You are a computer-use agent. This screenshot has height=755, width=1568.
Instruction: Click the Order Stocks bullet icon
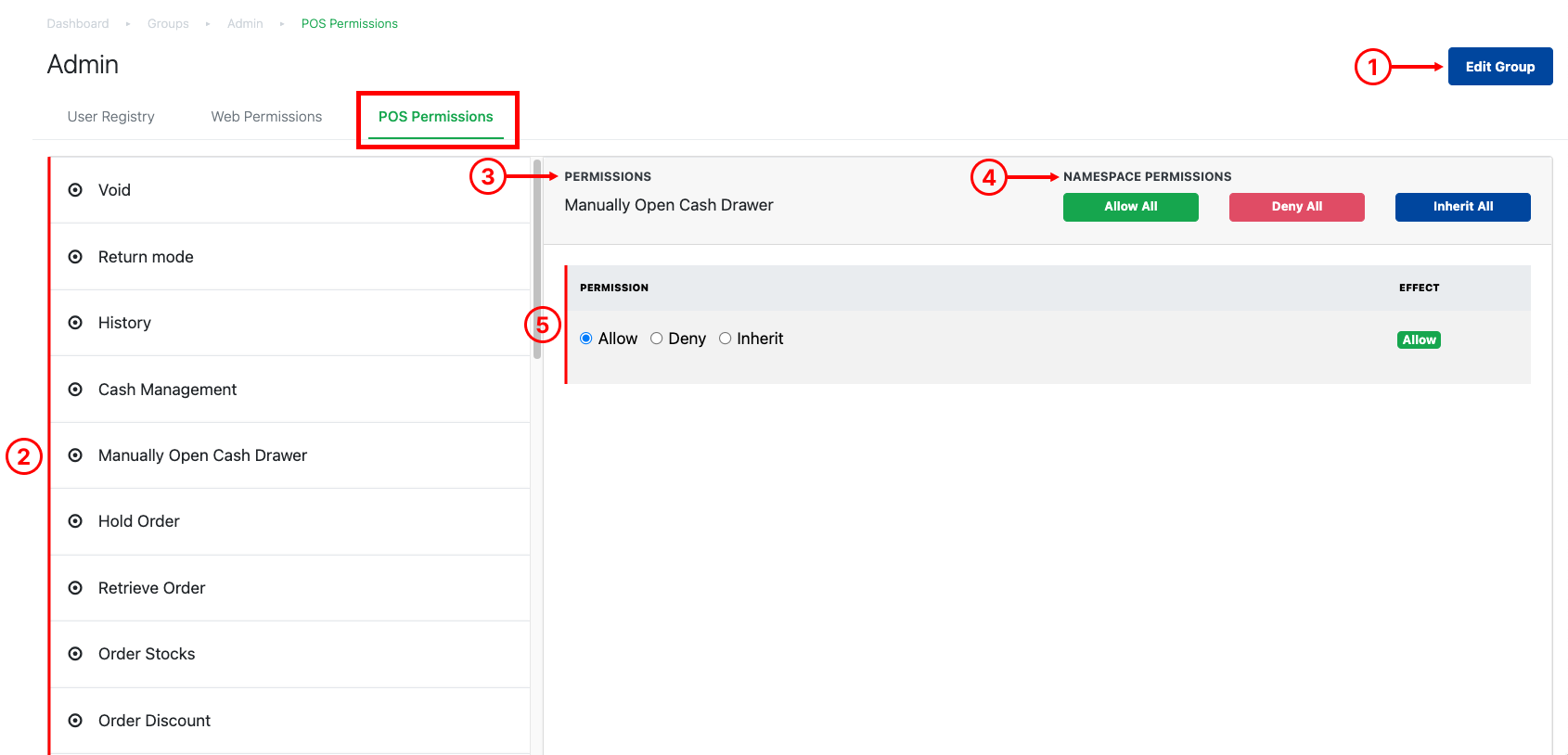[x=75, y=654]
